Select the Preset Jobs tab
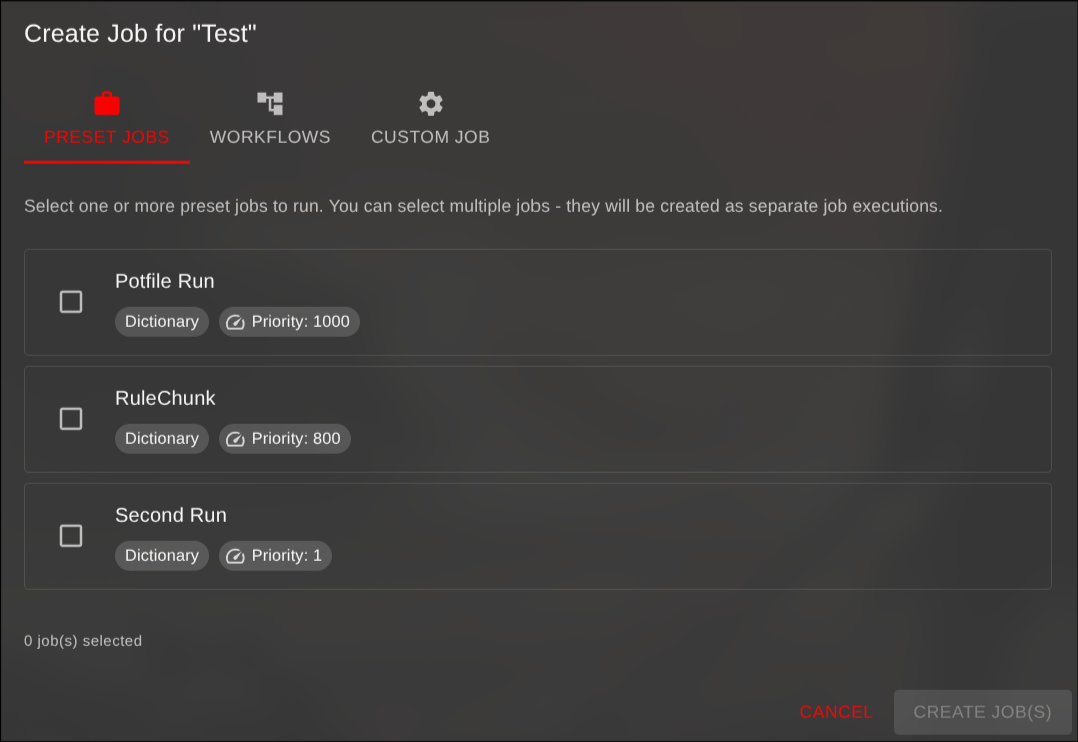 (x=106, y=136)
